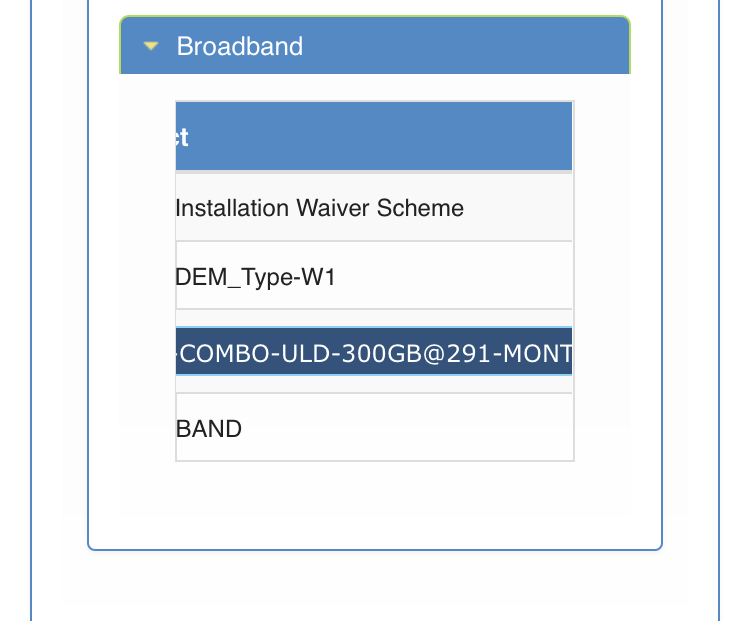Click the dark blue selected table row
The height and width of the screenshot is (621, 750).
point(373,352)
